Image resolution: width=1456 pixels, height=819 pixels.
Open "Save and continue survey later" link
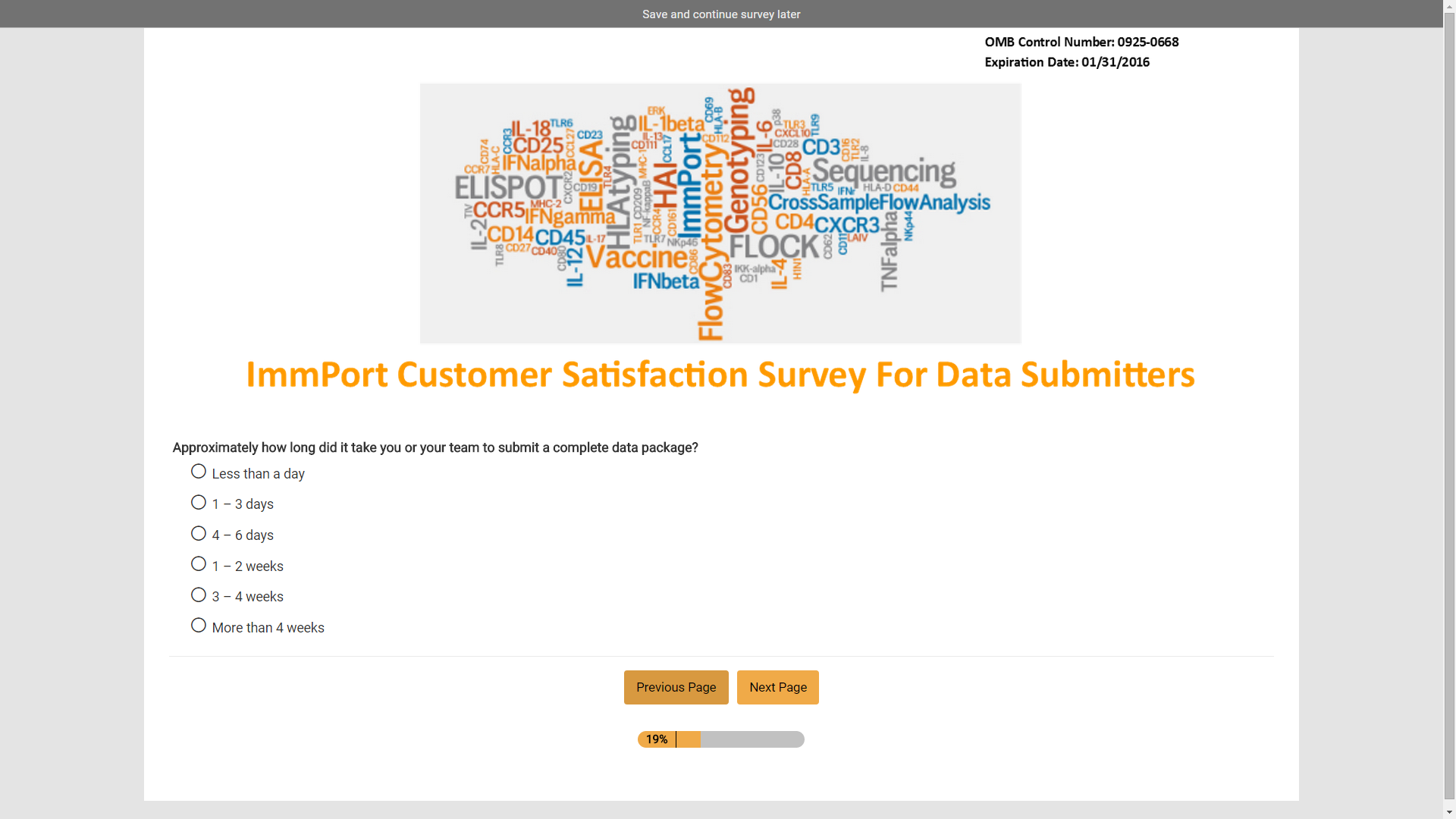[x=720, y=14]
